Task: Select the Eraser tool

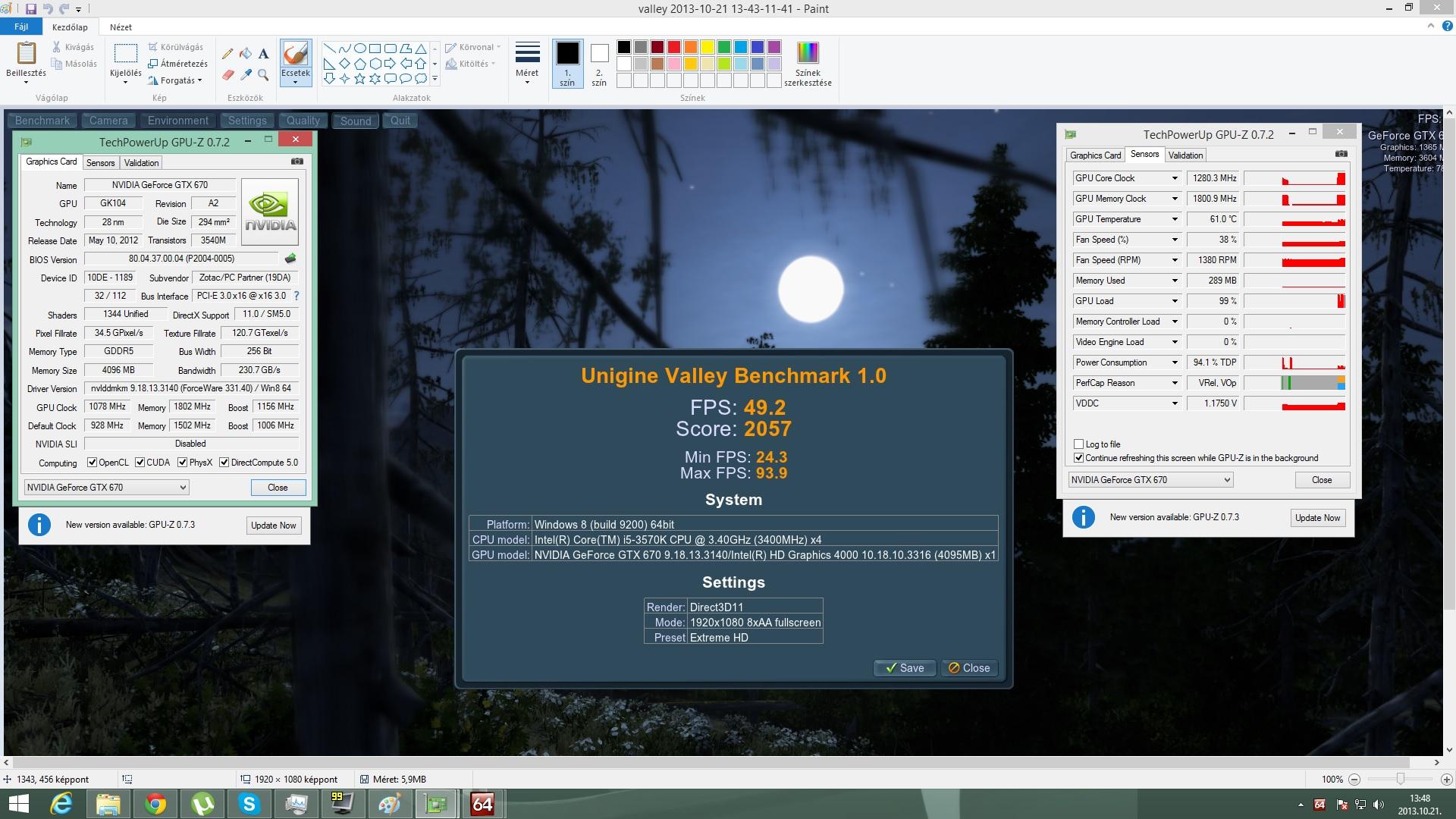Action: click(x=227, y=74)
